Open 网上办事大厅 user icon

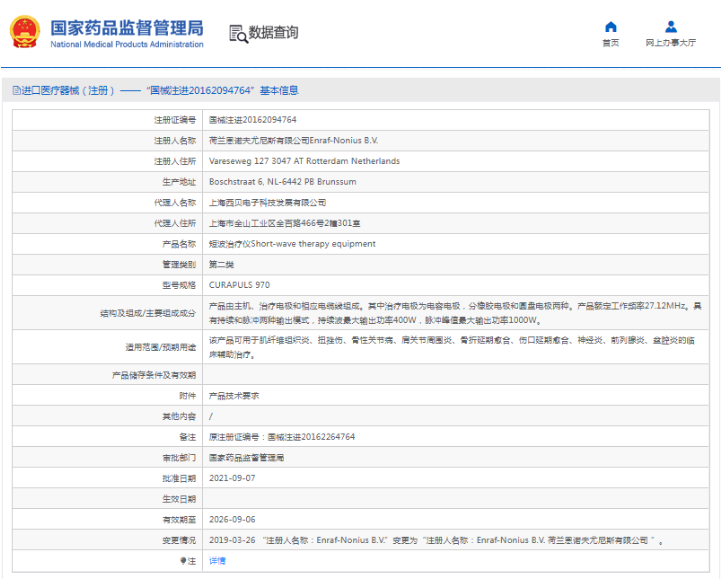(671, 27)
